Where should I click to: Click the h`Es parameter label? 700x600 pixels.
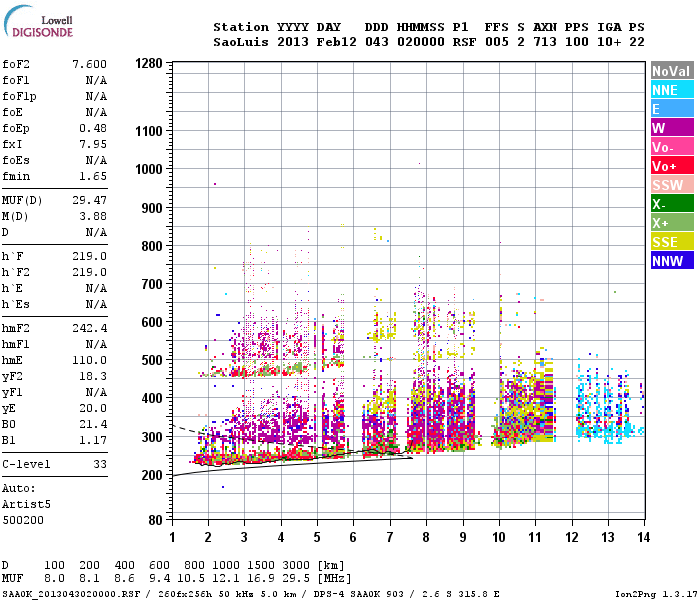pos(16,304)
